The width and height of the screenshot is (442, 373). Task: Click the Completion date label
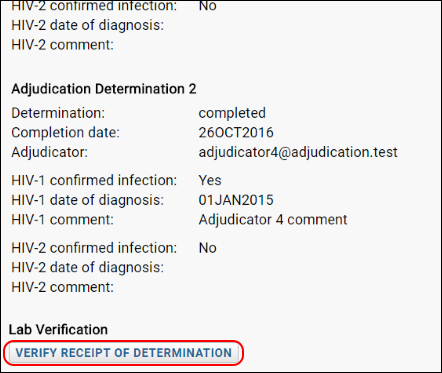click(x=65, y=133)
